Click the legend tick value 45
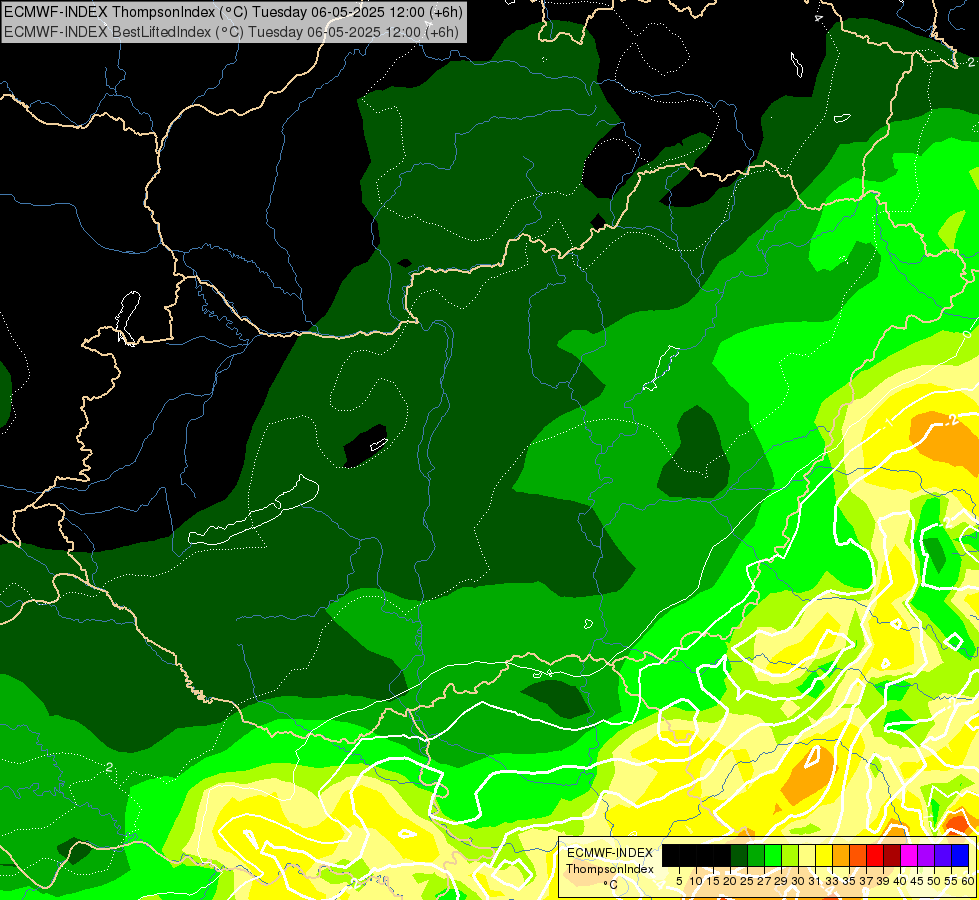The width and height of the screenshot is (979, 900). click(x=917, y=881)
